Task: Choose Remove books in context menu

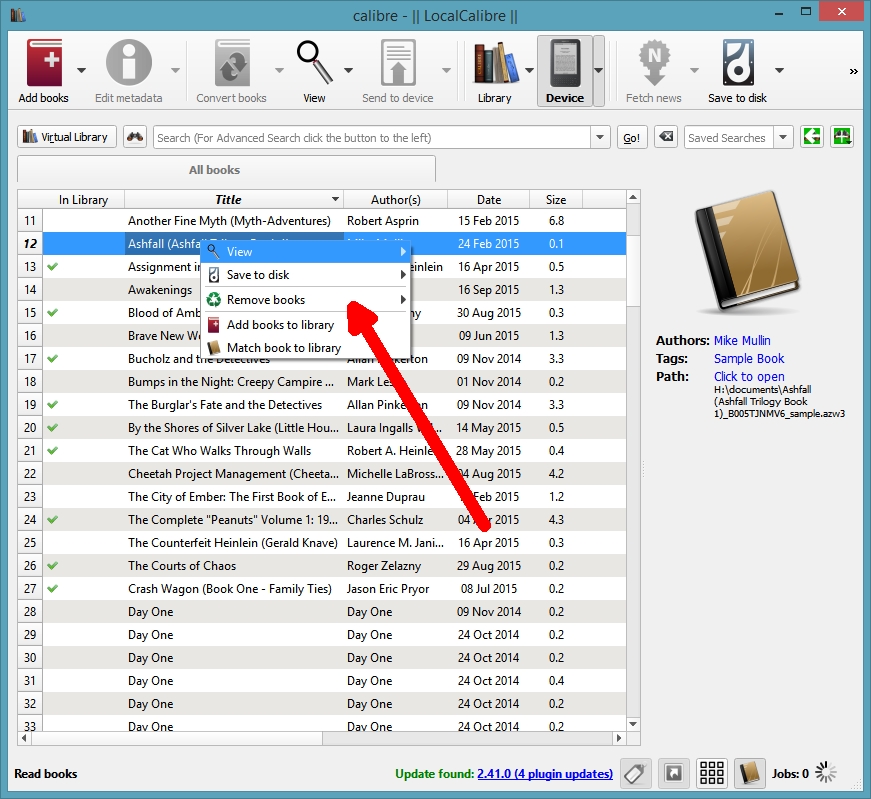Action: [306, 299]
